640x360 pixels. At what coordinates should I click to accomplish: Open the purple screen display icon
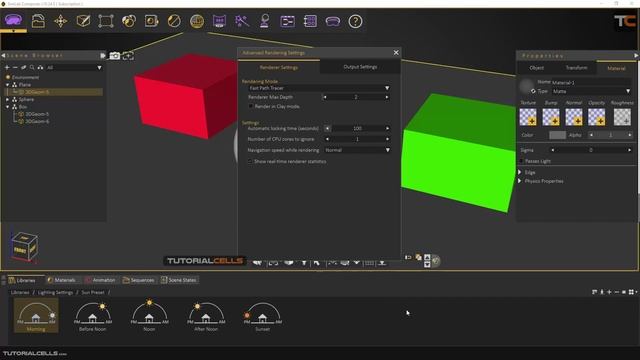coord(219,21)
